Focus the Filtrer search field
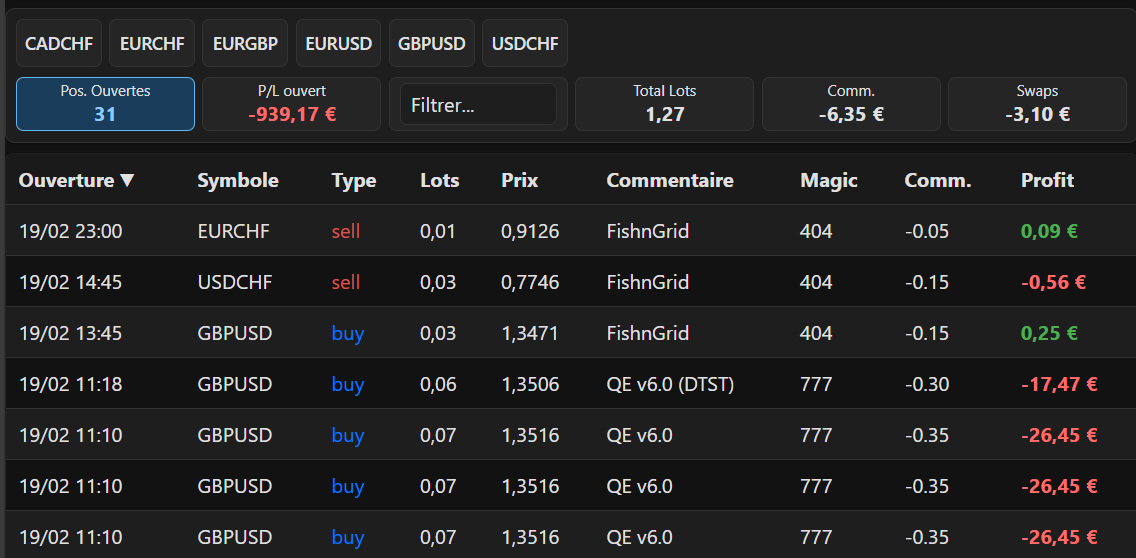This screenshot has height=558, width=1136. 478,105
